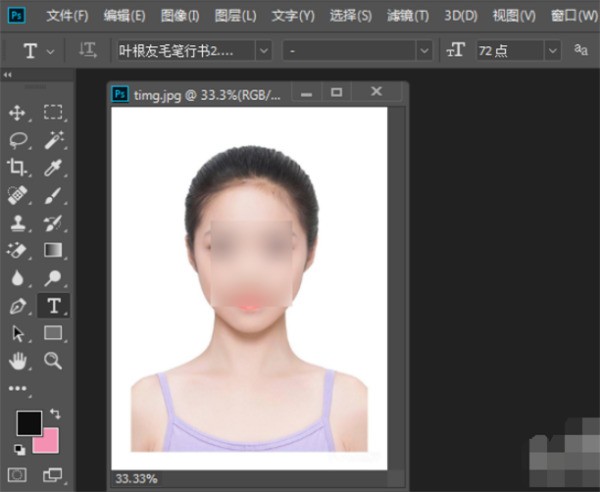Image resolution: width=600 pixels, height=492 pixels.
Task: Click the pink background color swatch
Action: [x=47, y=441]
